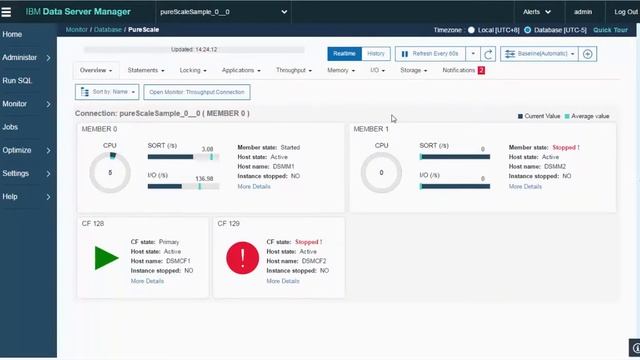Open the Storage tab menu

pyautogui.click(x=413, y=70)
